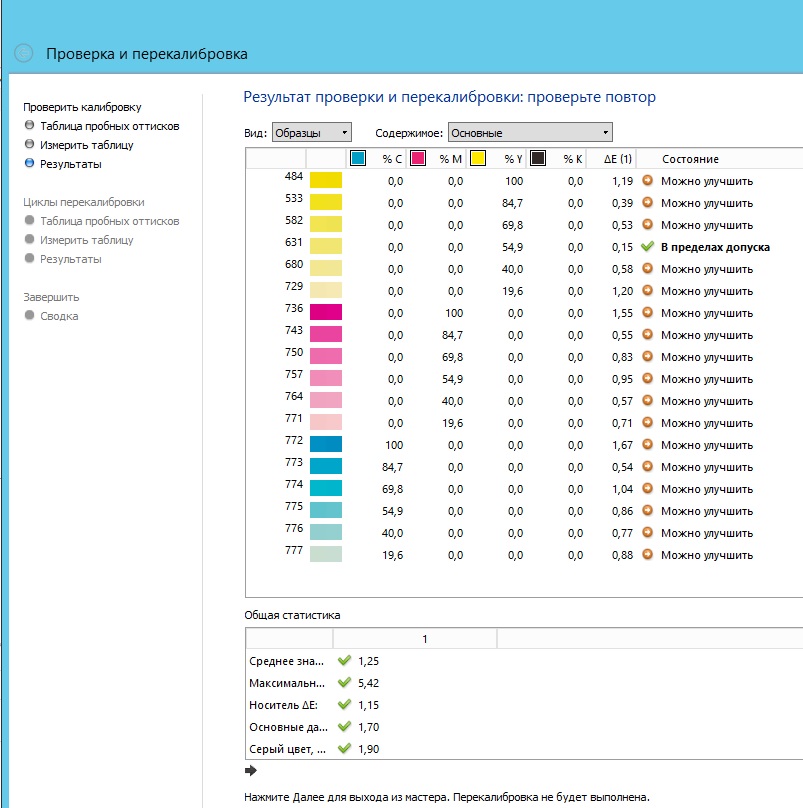Click green checkmark next to value 5,42
The height and width of the screenshot is (808, 803).
(345, 683)
